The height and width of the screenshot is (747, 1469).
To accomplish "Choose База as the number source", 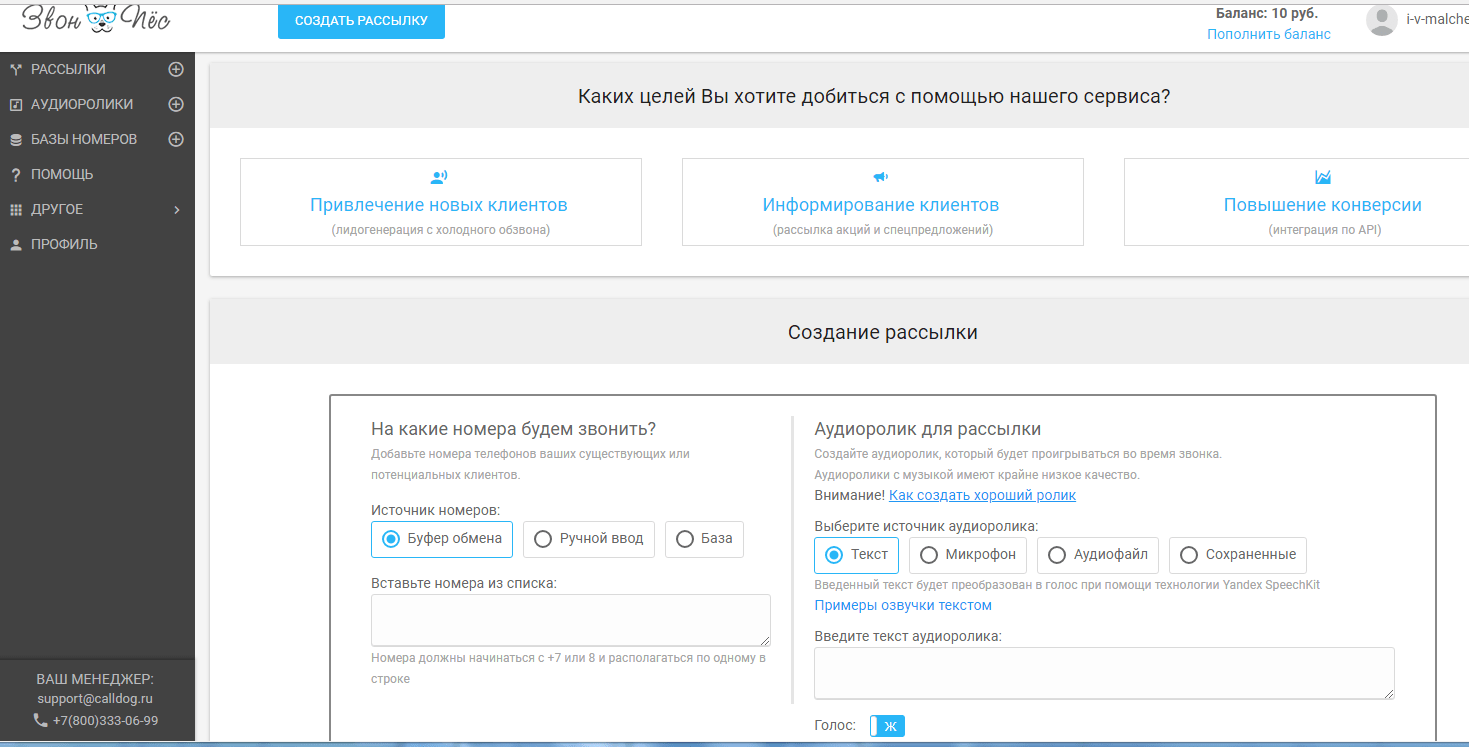I will (704, 539).
